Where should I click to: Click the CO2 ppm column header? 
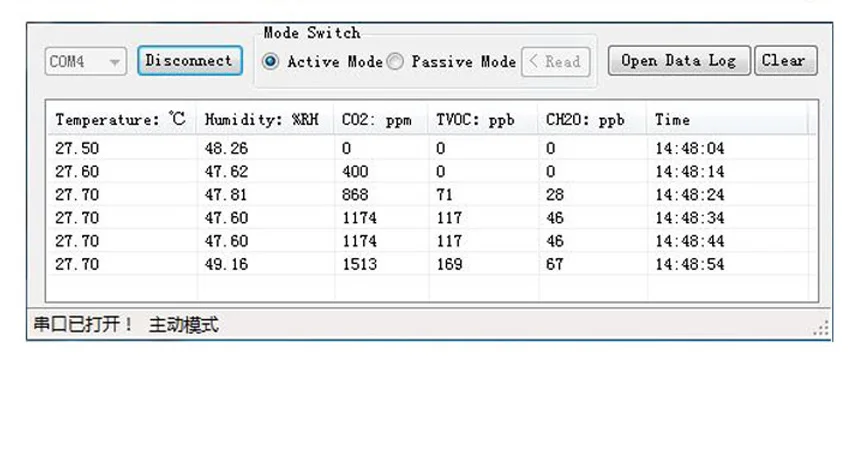click(x=381, y=120)
